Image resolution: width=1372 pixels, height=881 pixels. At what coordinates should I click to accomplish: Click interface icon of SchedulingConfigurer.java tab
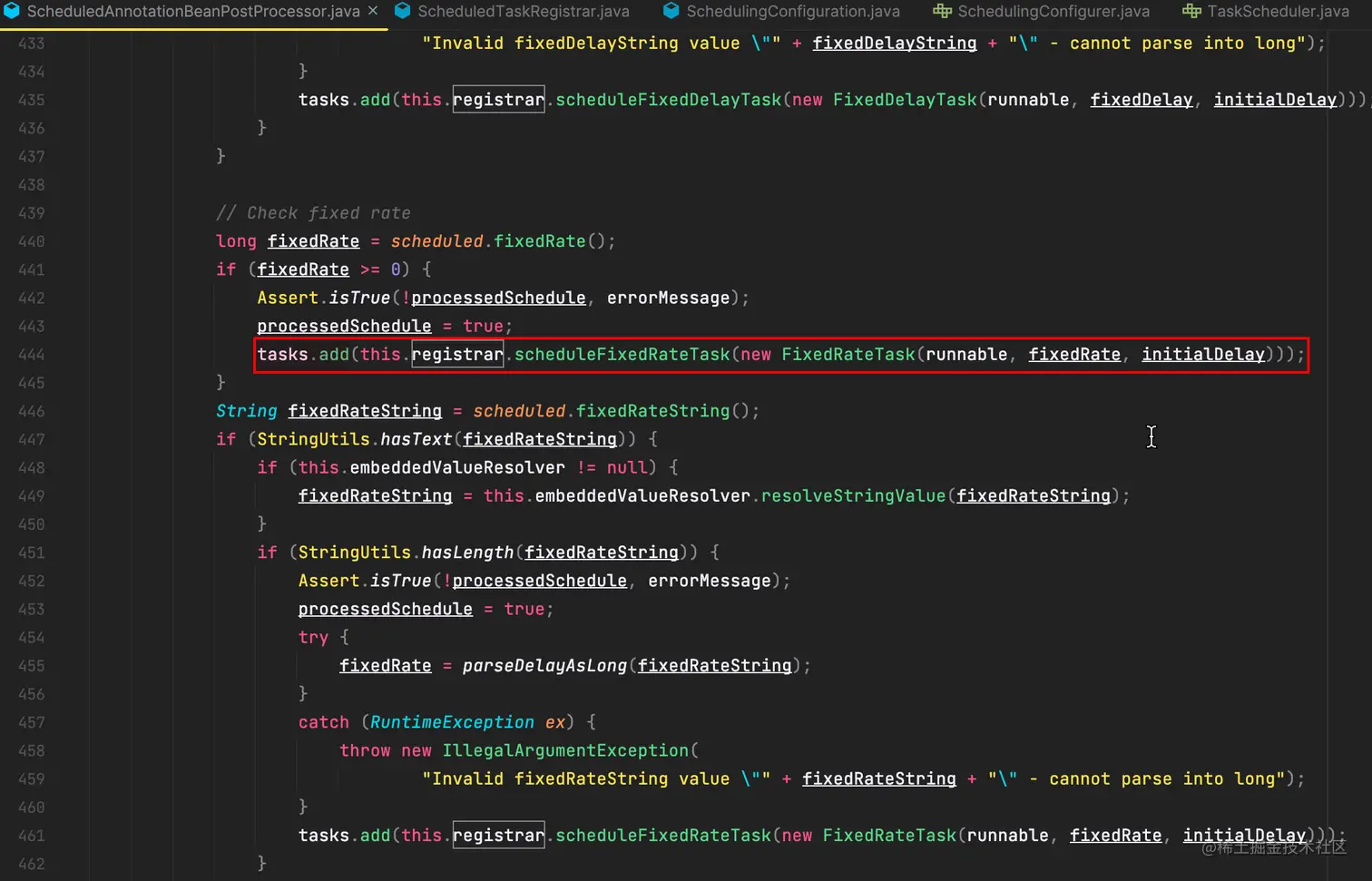[x=943, y=12]
